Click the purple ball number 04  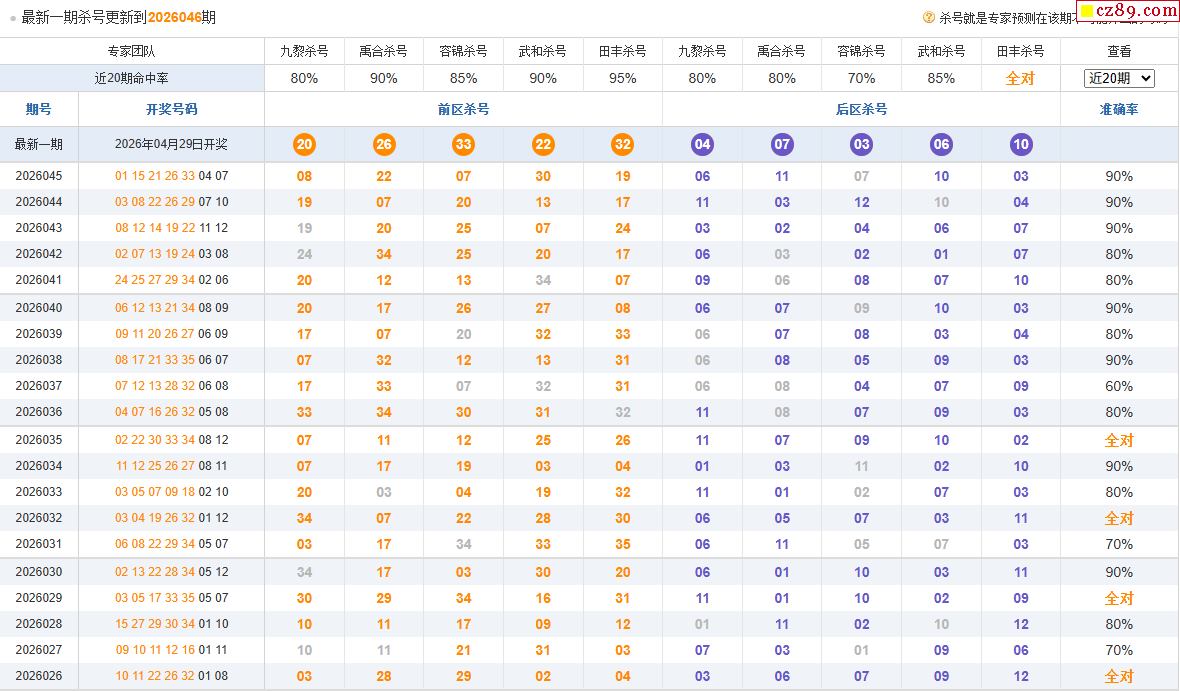point(702,144)
